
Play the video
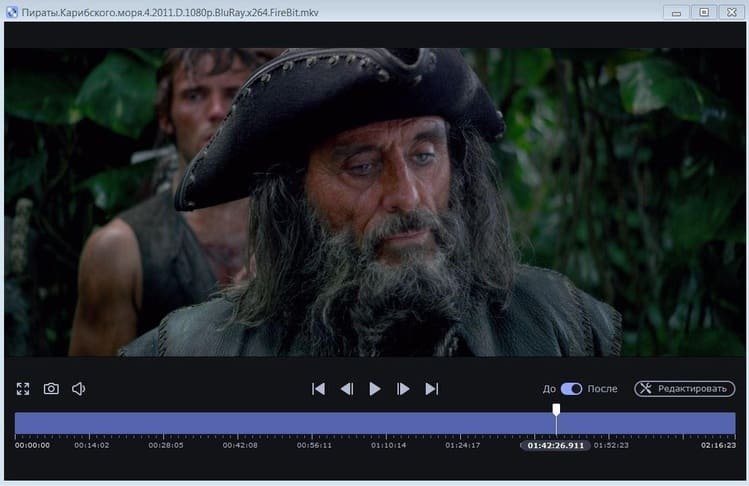[x=375, y=388]
